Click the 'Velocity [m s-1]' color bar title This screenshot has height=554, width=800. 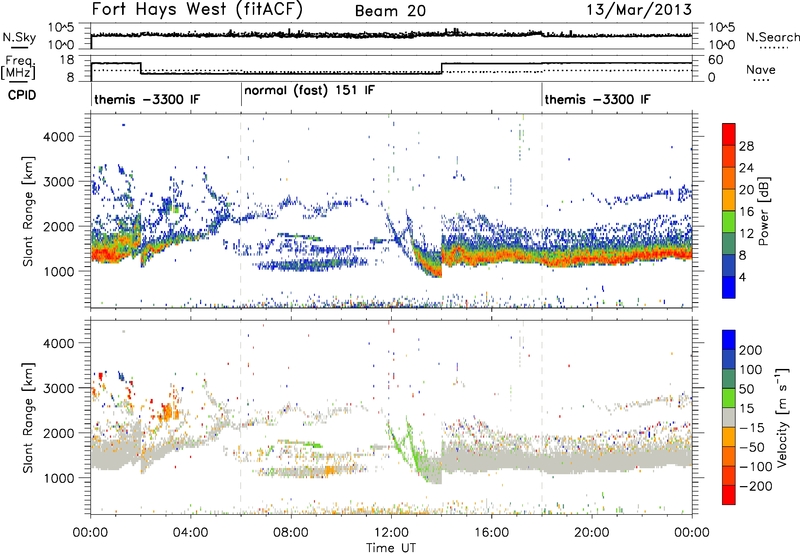[781, 417]
